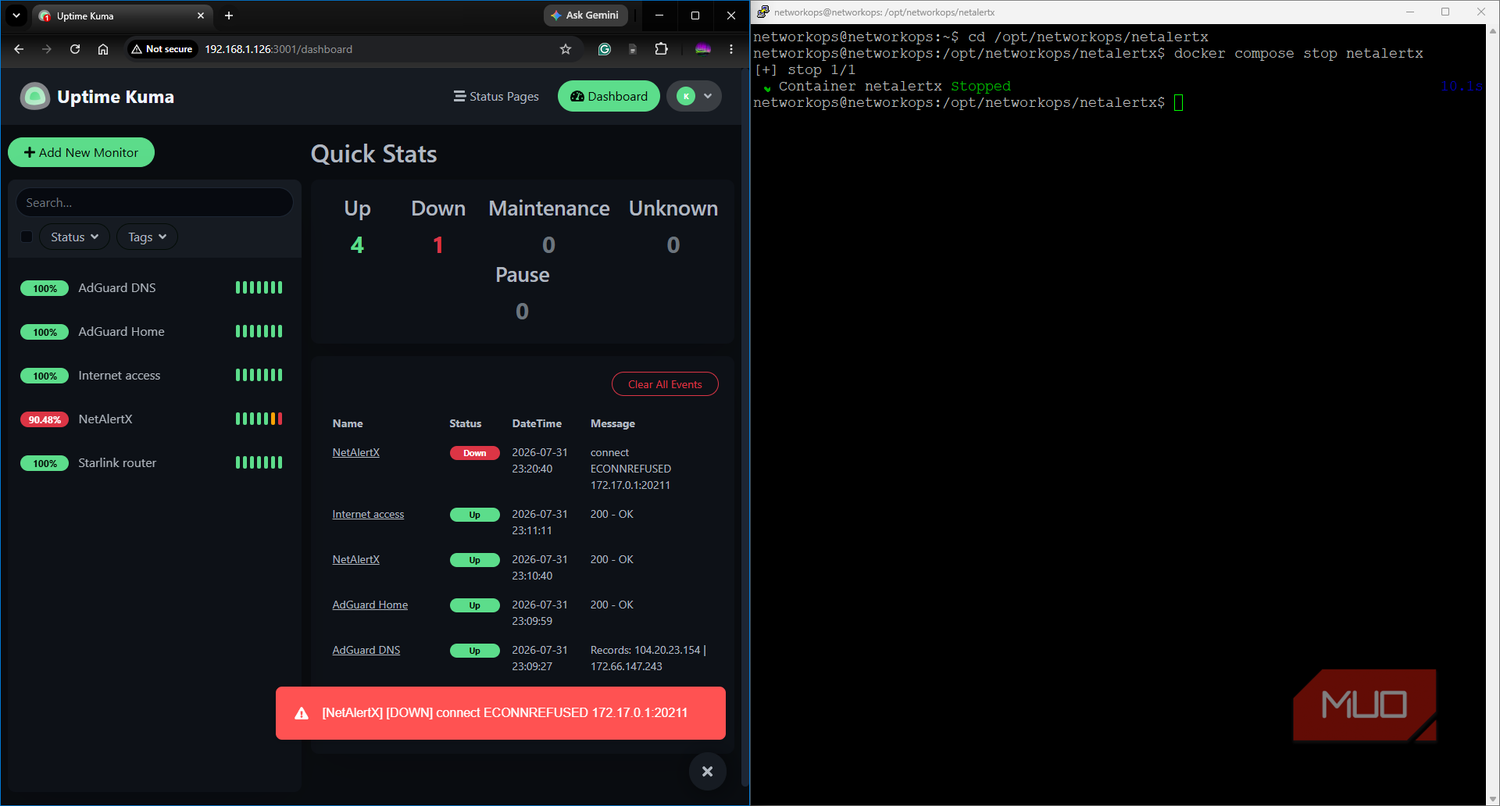Open the browser extensions puzzle icon
Screen dimensions: 1500x806
tap(661, 49)
